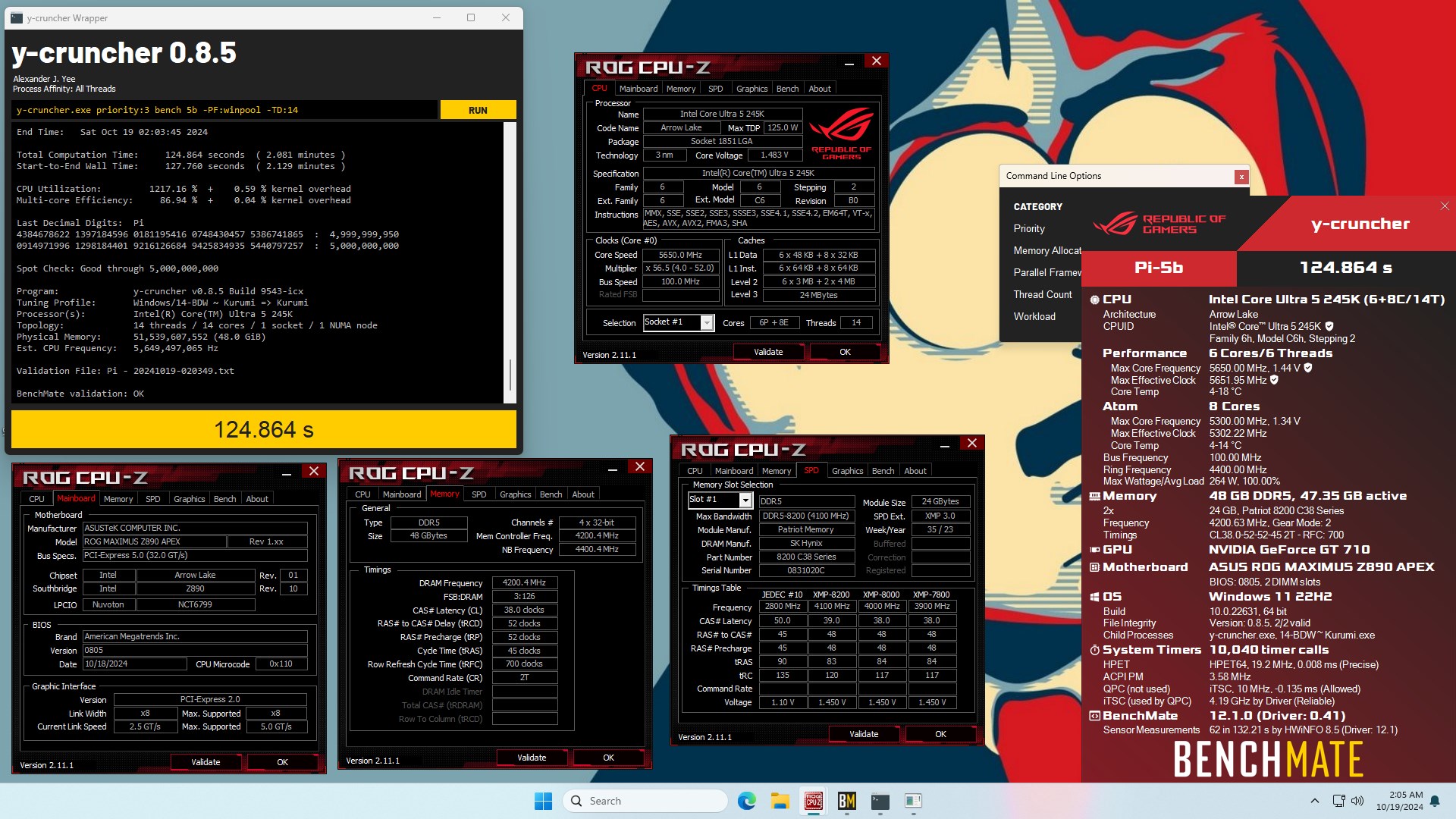
Task: Click the yellow RUN button
Action: (x=478, y=110)
